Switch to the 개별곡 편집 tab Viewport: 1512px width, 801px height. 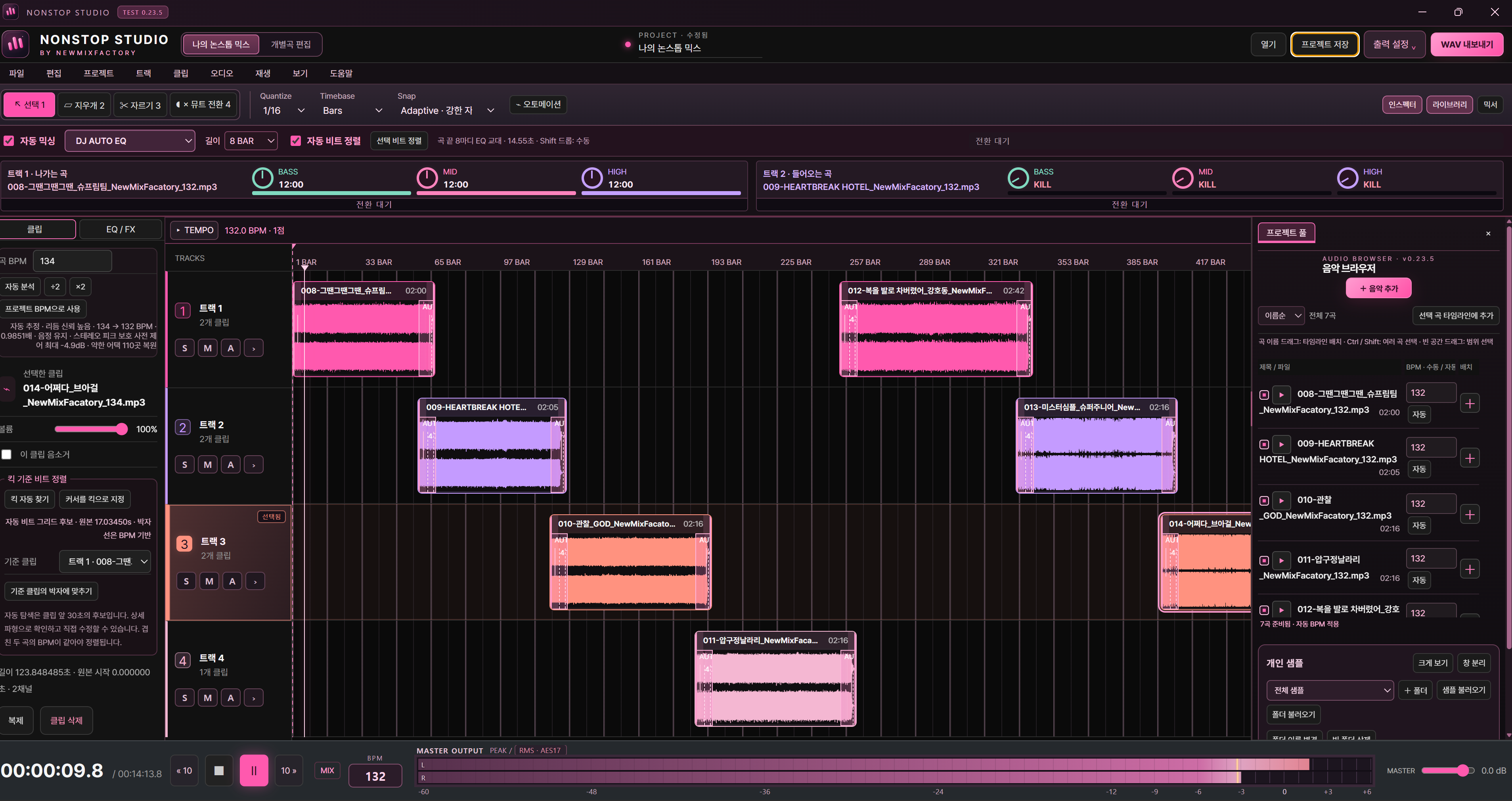[x=291, y=44]
